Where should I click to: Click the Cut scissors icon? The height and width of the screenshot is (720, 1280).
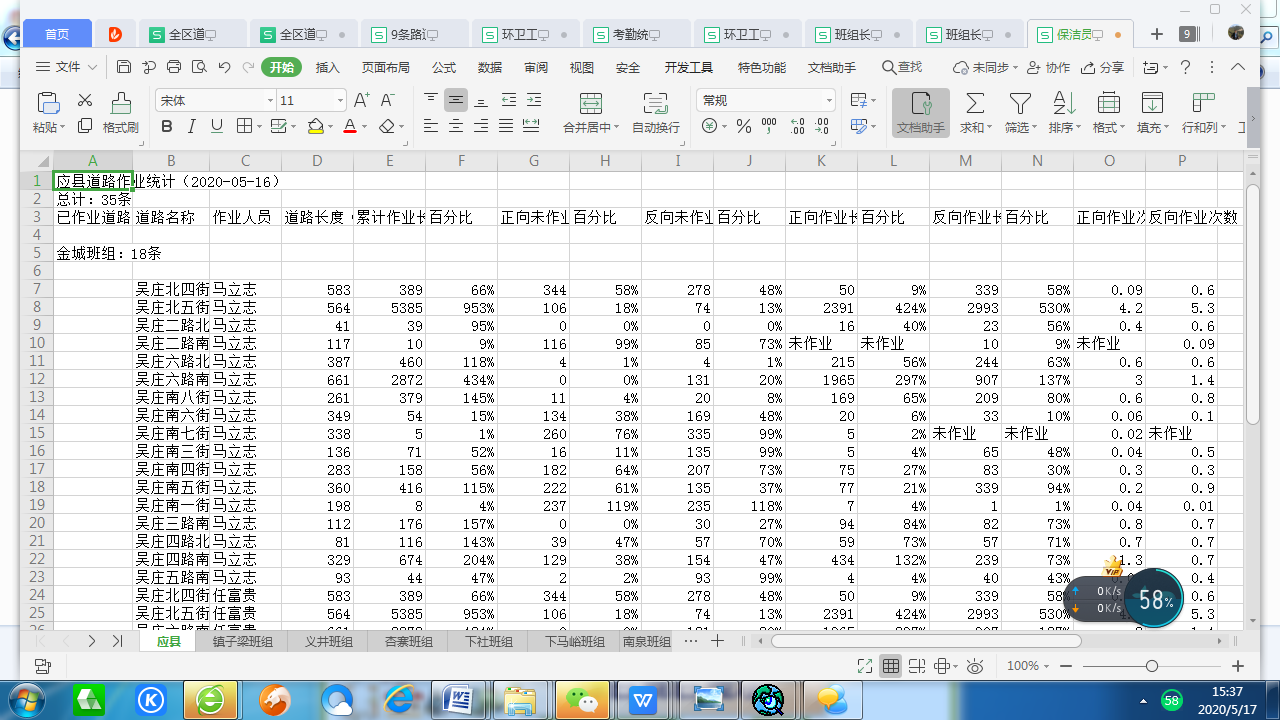(85, 101)
